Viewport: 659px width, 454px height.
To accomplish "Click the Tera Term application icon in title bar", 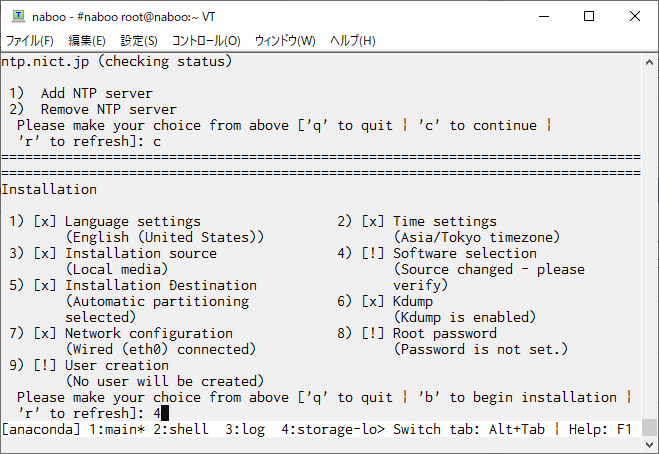I will (x=18, y=16).
